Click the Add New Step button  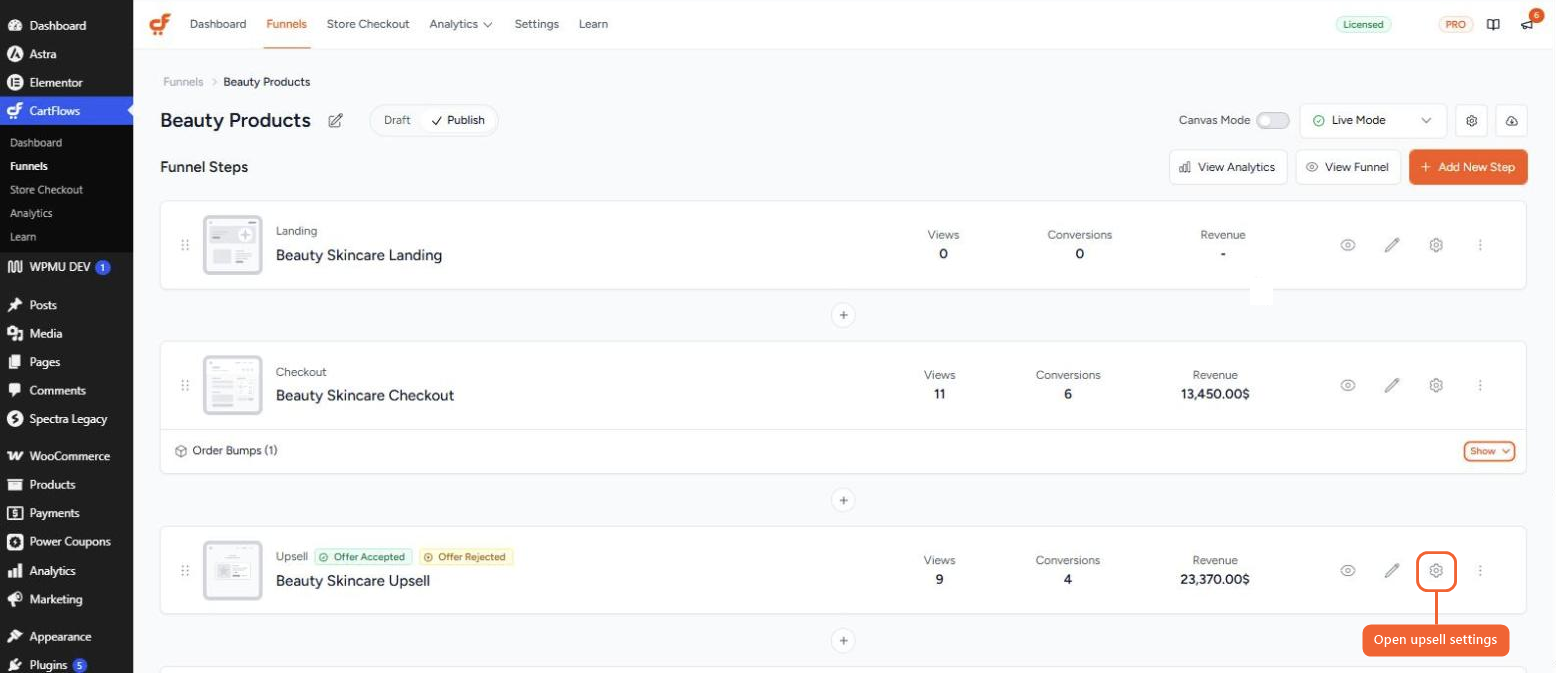tap(1468, 167)
